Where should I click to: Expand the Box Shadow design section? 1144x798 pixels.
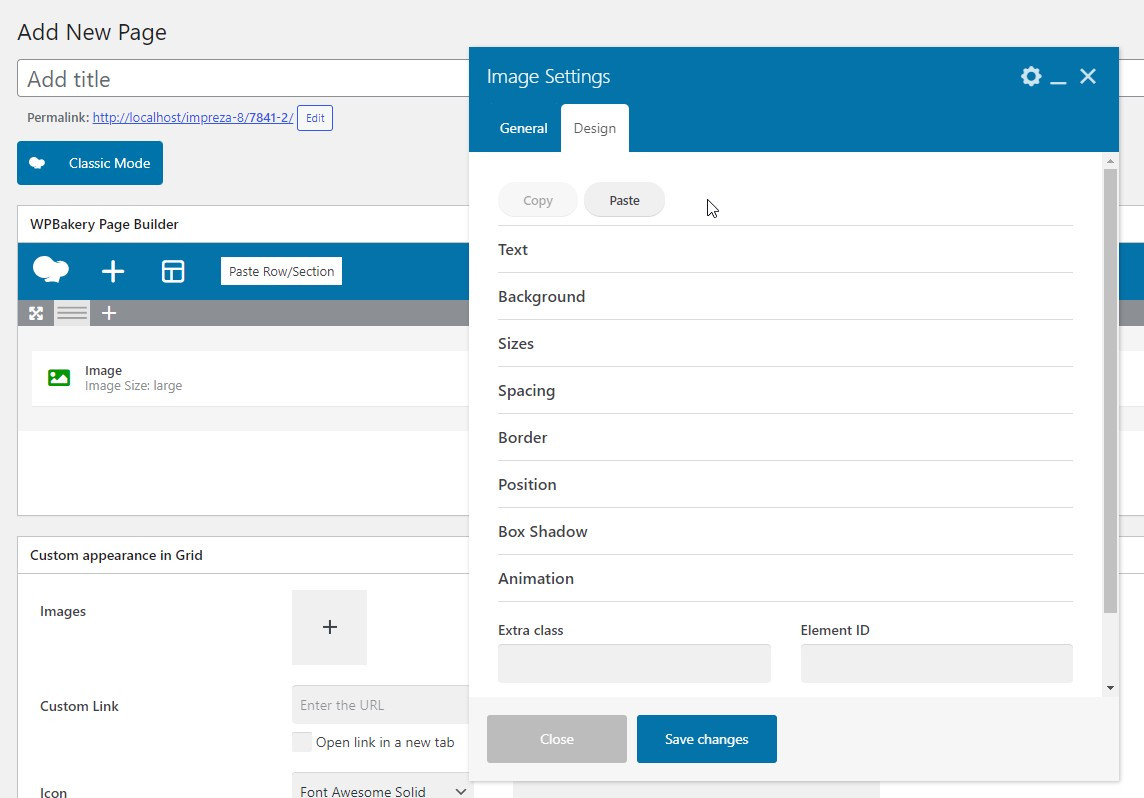pyautogui.click(x=785, y=532)
